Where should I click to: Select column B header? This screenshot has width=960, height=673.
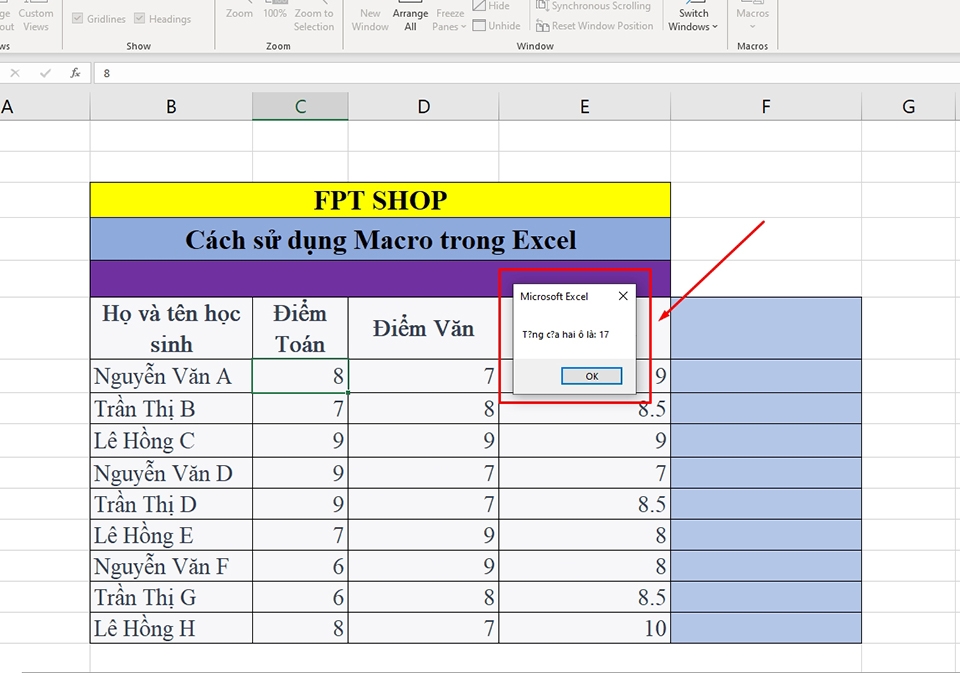[171, 107]
